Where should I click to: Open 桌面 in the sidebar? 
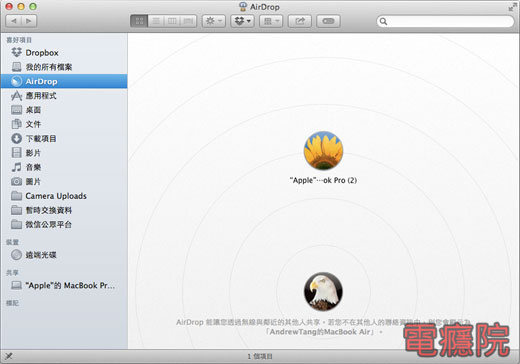(64, 110)
